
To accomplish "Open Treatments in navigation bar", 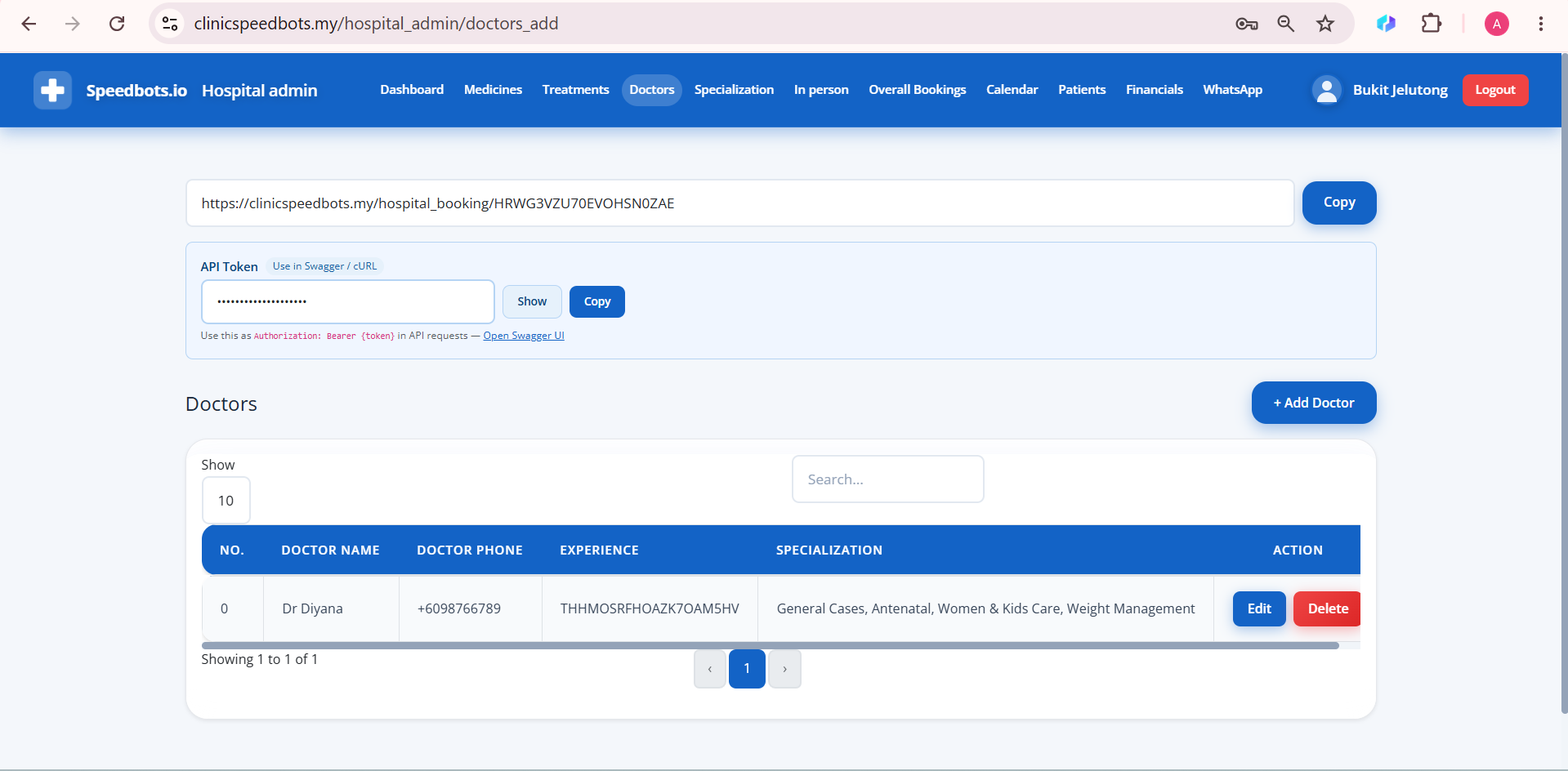I will coord(575,90).
